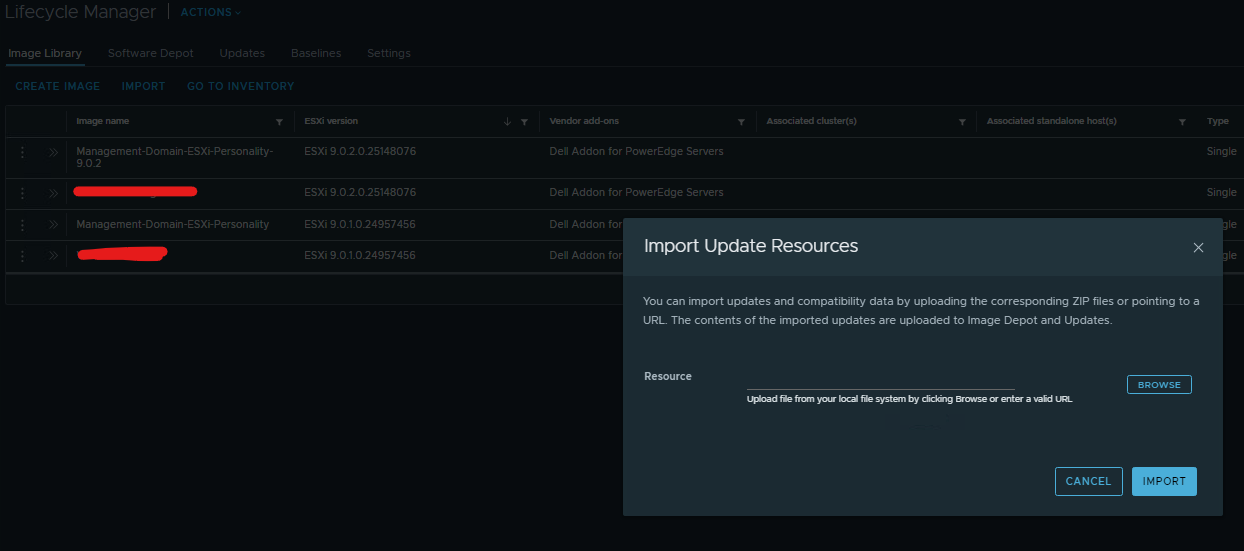Switch to the Software Depot tab

(150, 53)
